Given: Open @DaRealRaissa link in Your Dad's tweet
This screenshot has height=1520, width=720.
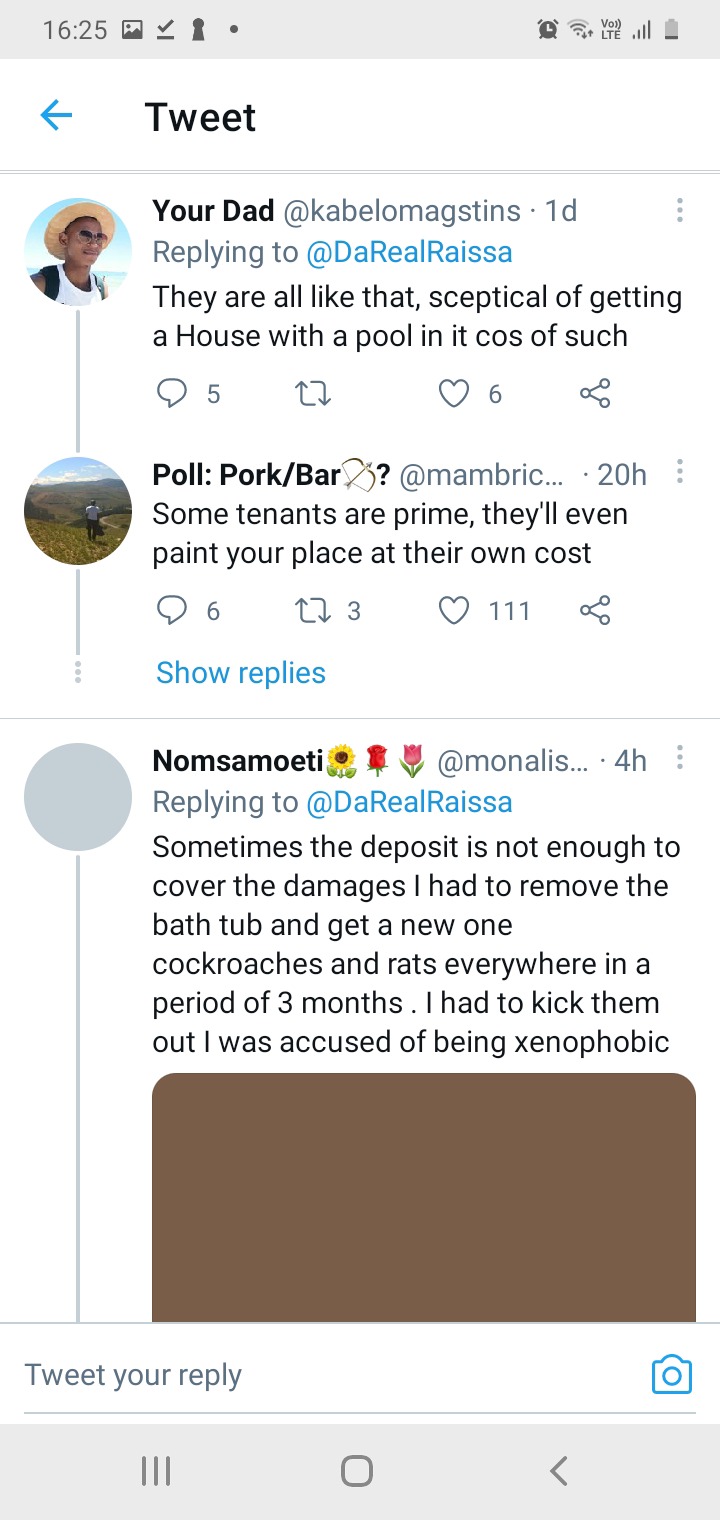Looking at the screenshot, I should 409,252.
